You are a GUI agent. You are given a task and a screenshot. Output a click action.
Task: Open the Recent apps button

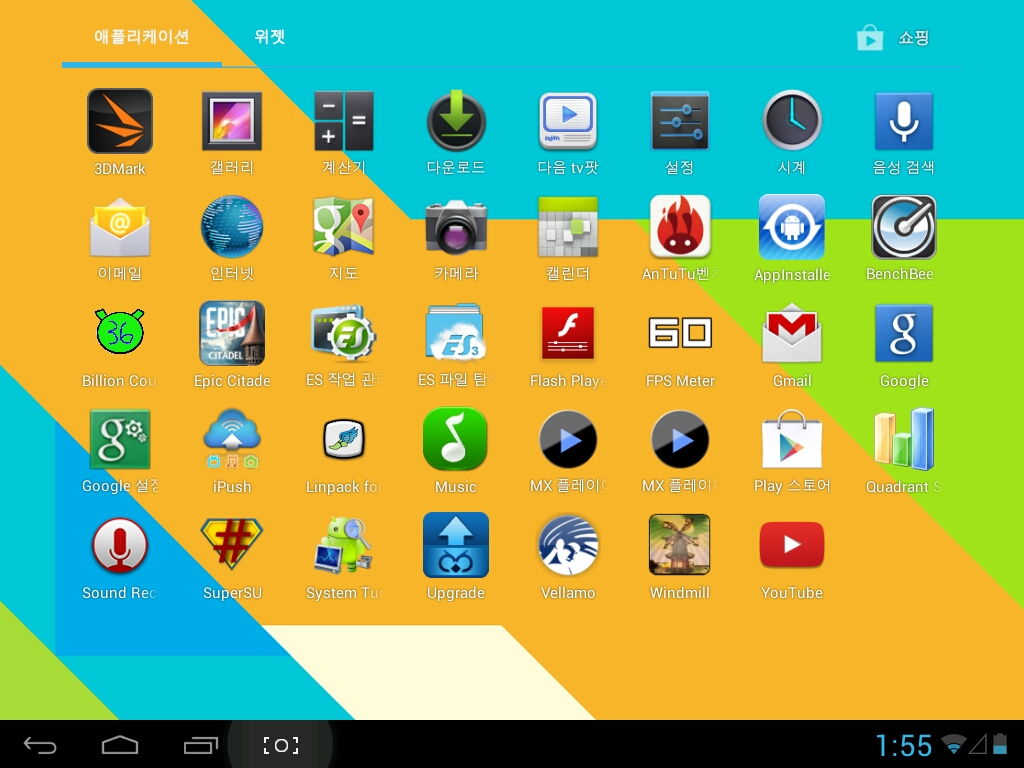pos(200,745)
